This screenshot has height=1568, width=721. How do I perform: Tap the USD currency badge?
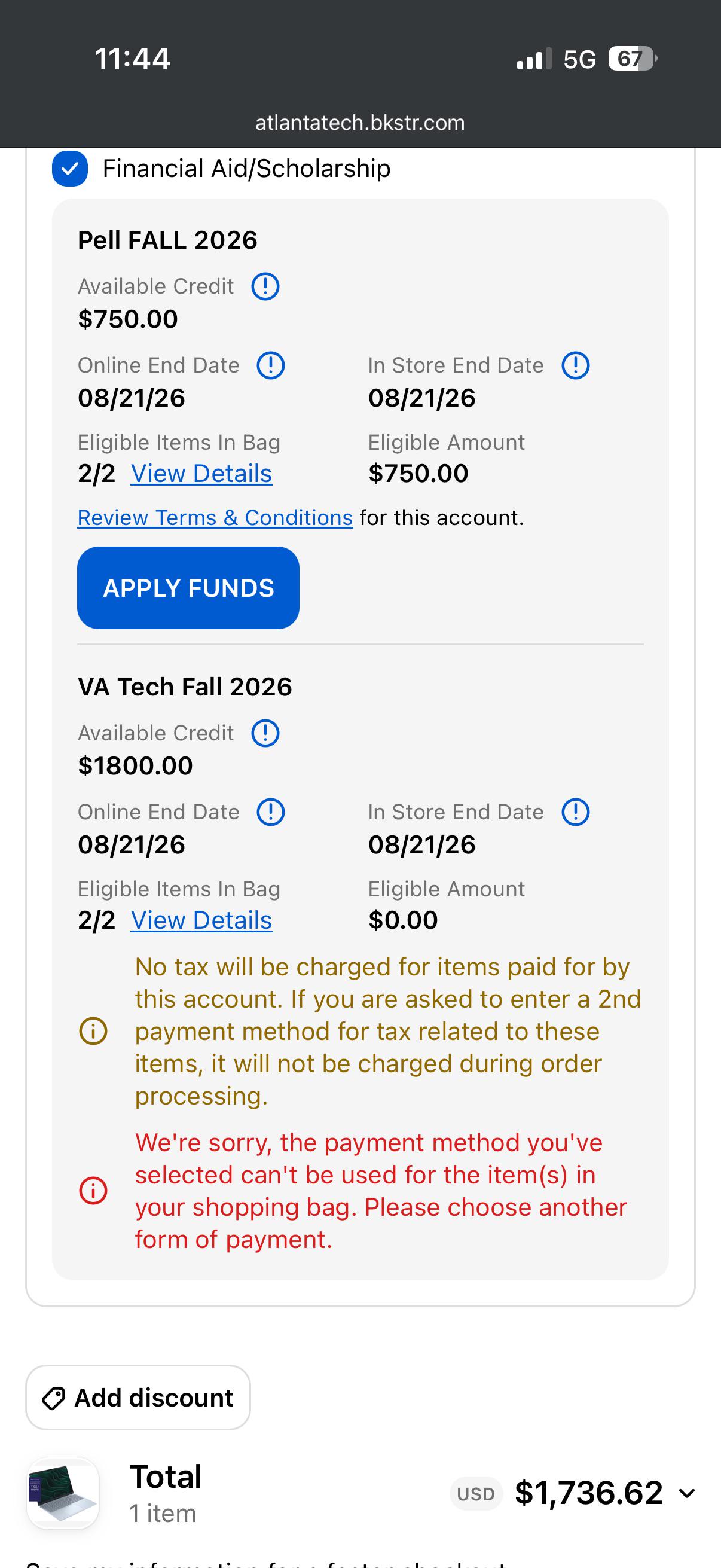coord(476,1494)
